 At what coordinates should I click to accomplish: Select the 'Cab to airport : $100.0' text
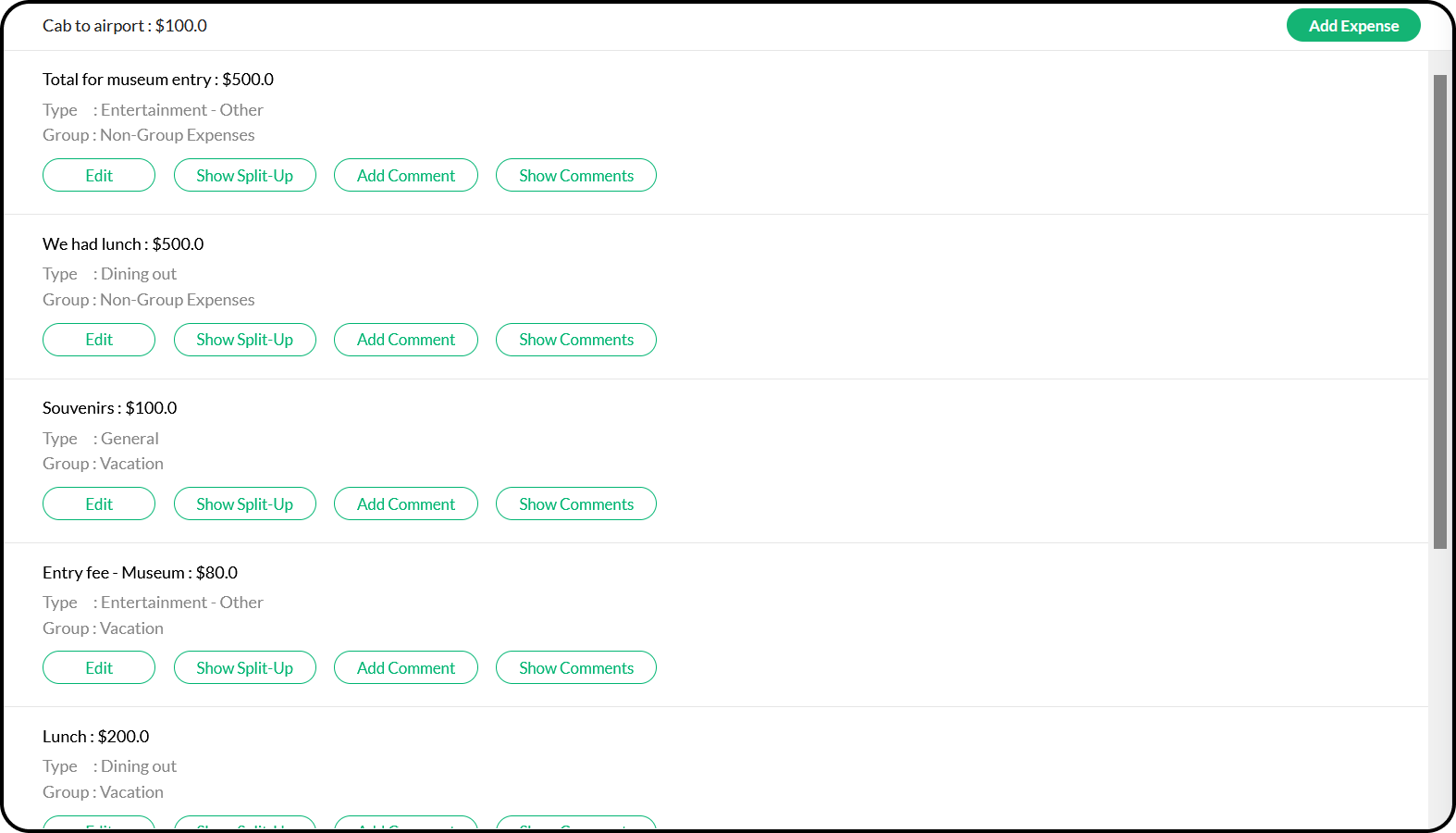coord(125,26)
